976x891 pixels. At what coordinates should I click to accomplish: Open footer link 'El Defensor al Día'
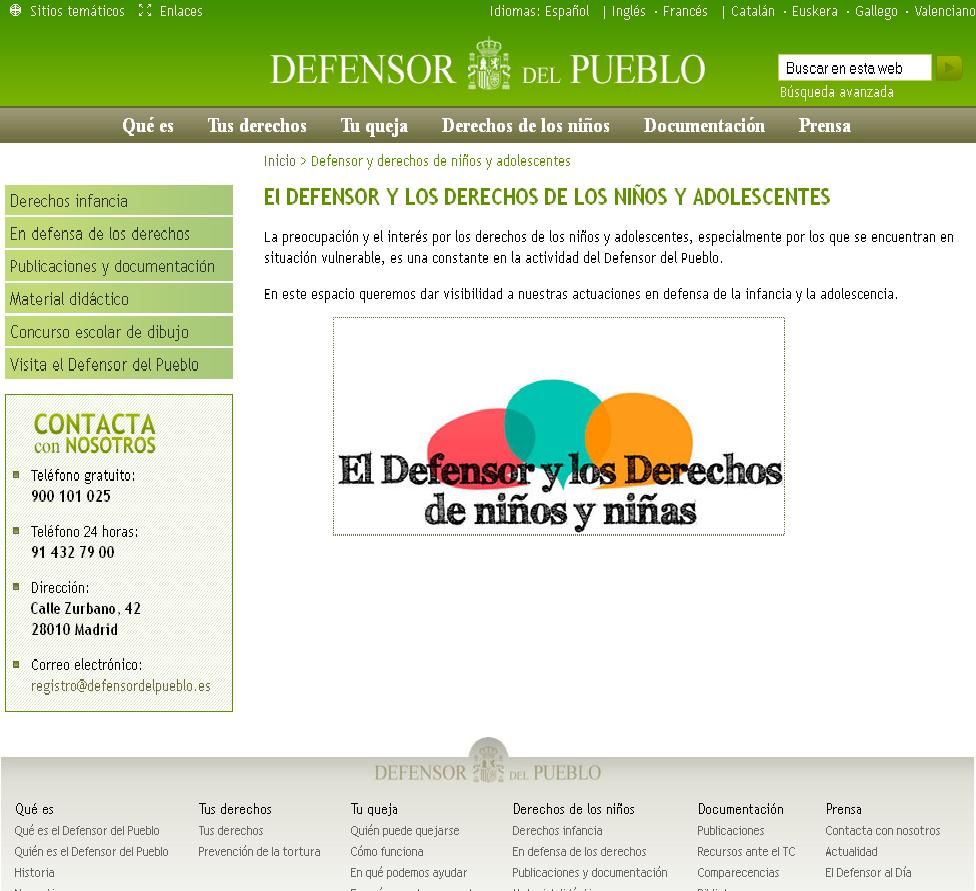[x=868, y=873]
